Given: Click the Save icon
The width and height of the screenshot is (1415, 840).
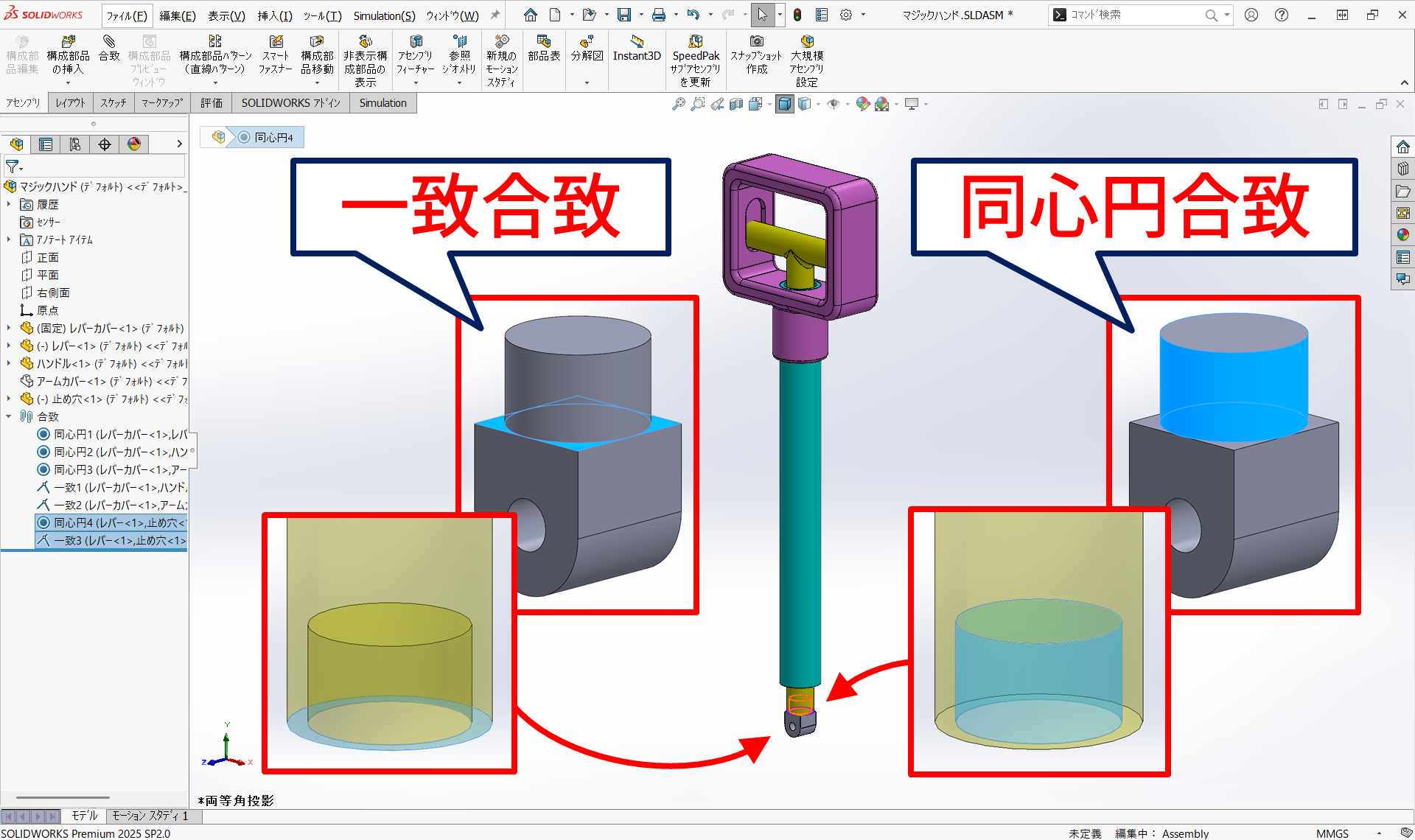Looking at the screenshot, I should point(624,15).
